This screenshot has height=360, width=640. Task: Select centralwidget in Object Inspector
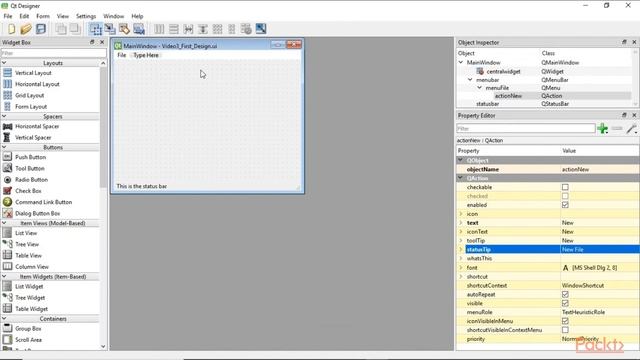(x=503, y=71)
